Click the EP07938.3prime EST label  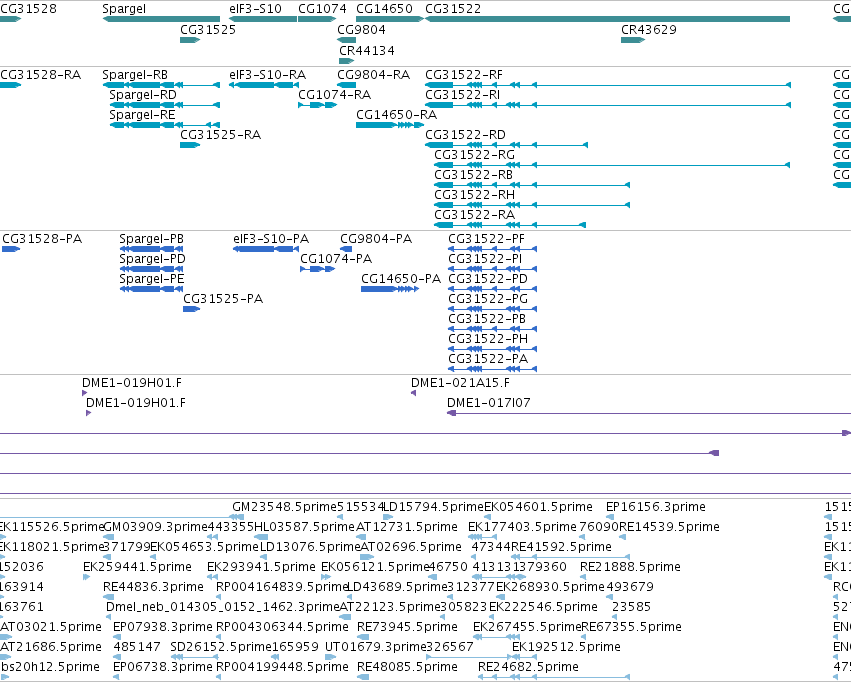(x=163, y=627)
